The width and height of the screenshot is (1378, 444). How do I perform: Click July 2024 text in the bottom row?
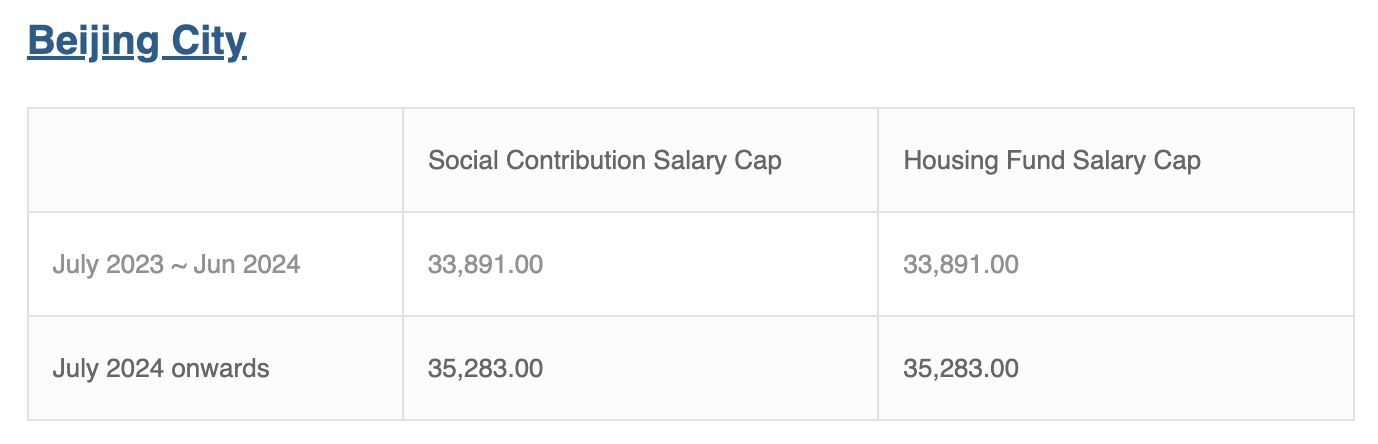tap(107, 368)
